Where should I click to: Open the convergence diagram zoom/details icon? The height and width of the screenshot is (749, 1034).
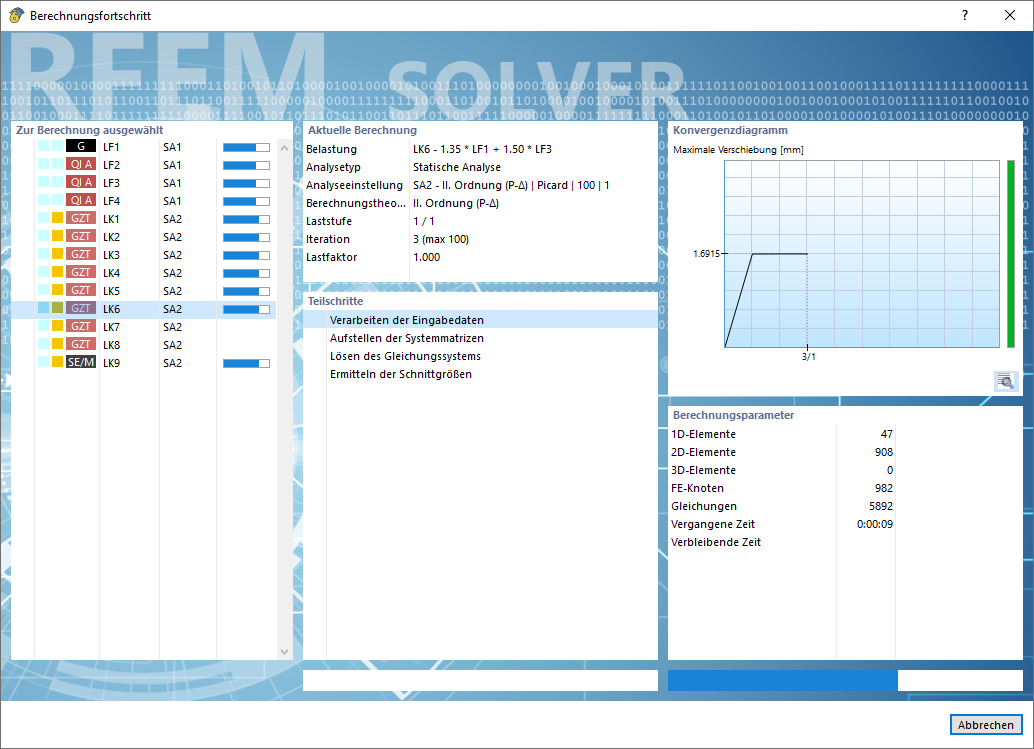pyautogui.click(x=1006, y=381)
